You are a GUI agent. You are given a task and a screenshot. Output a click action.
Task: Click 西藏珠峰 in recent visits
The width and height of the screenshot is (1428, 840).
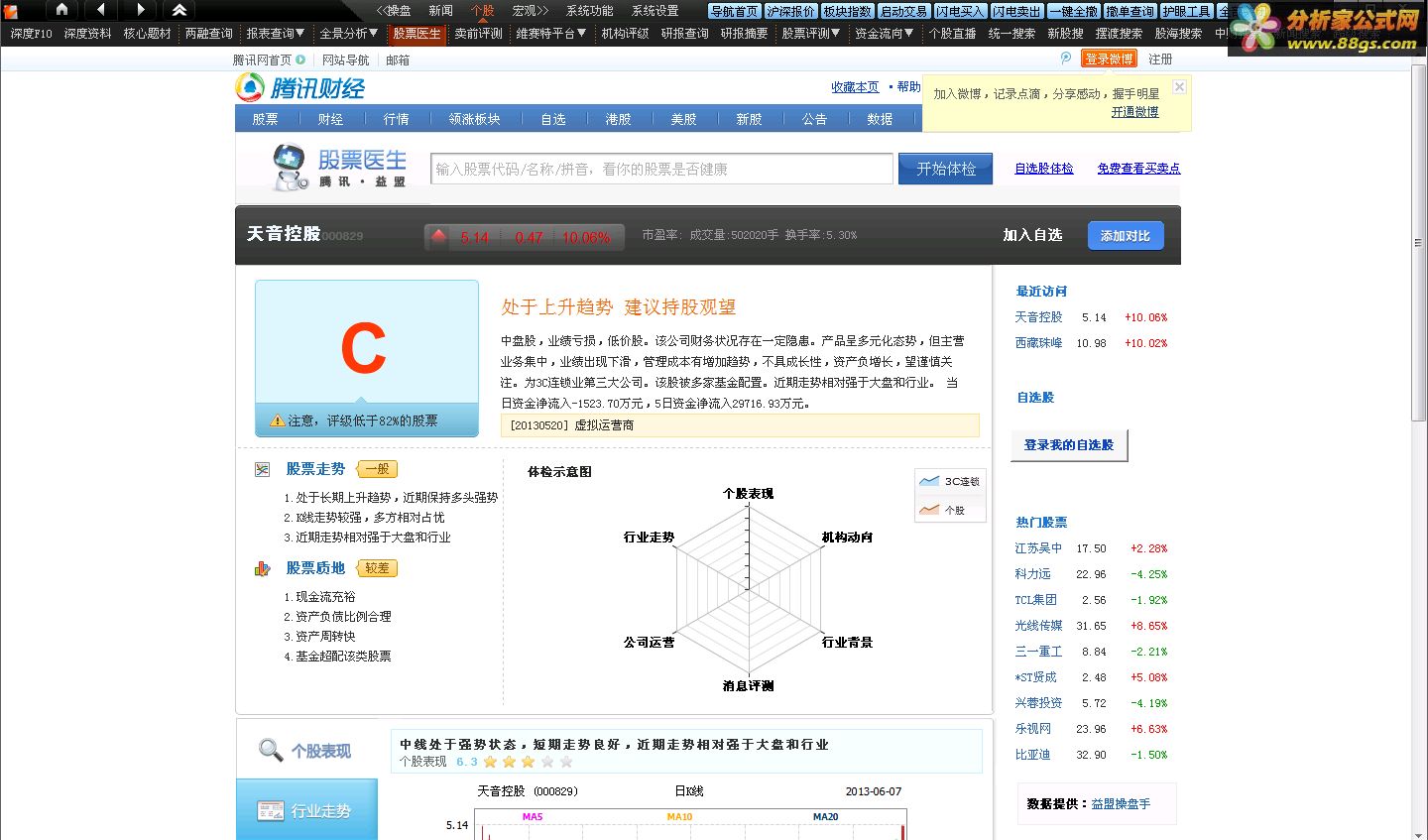tap(1038, 343)
